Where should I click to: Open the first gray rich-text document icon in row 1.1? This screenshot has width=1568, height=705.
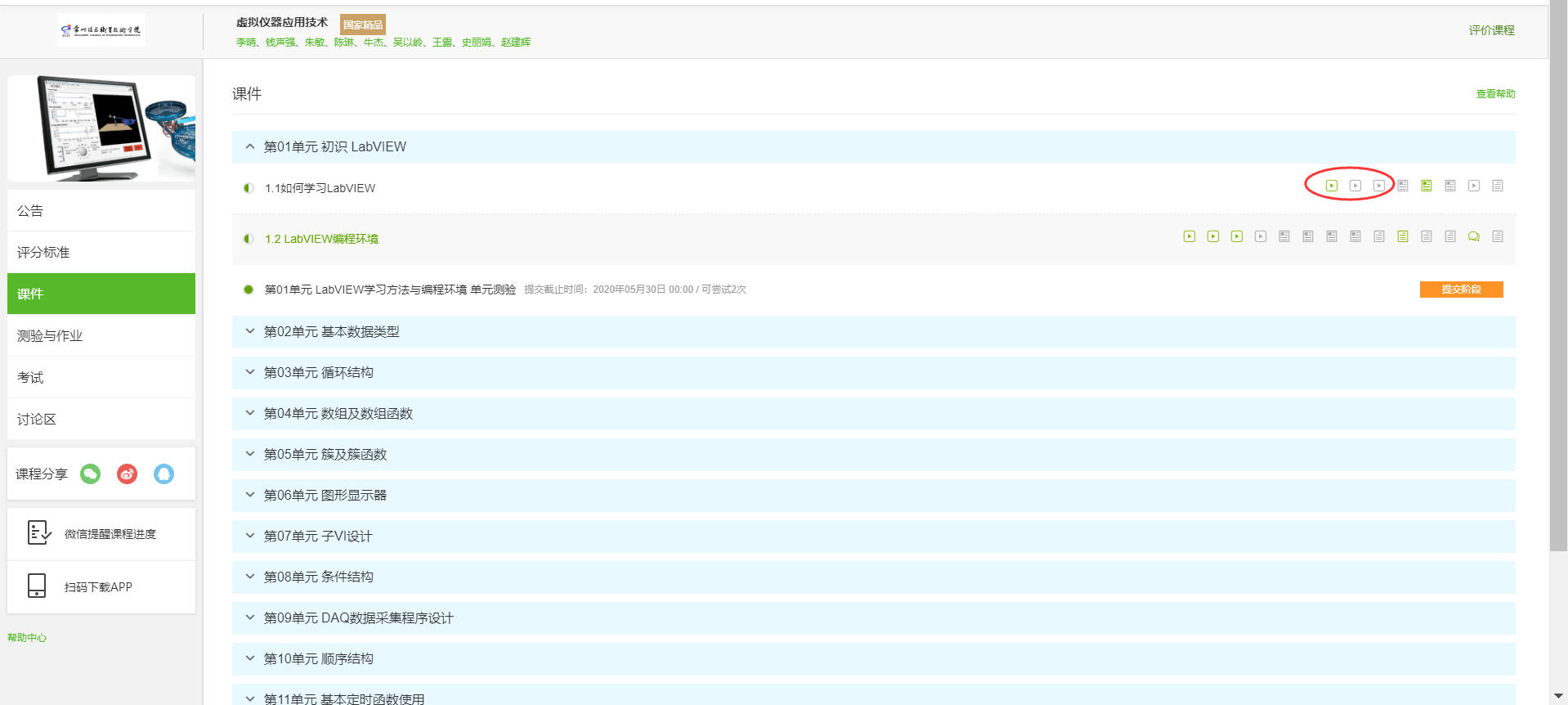[1403, 186]
